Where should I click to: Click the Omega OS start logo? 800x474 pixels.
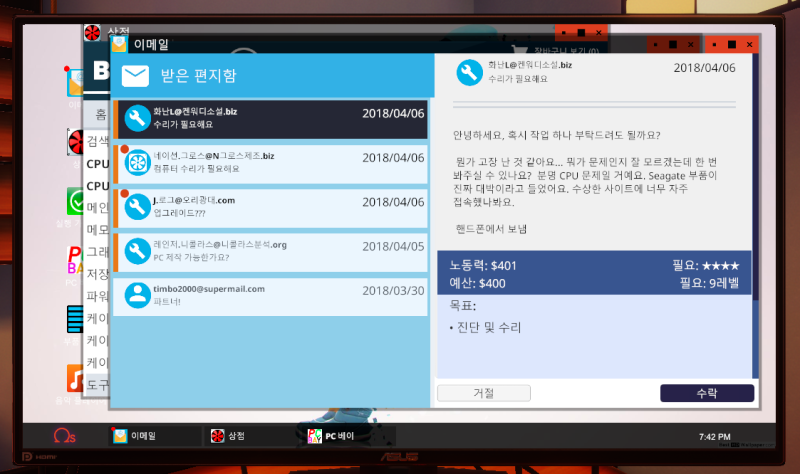[x=64, y=436]
